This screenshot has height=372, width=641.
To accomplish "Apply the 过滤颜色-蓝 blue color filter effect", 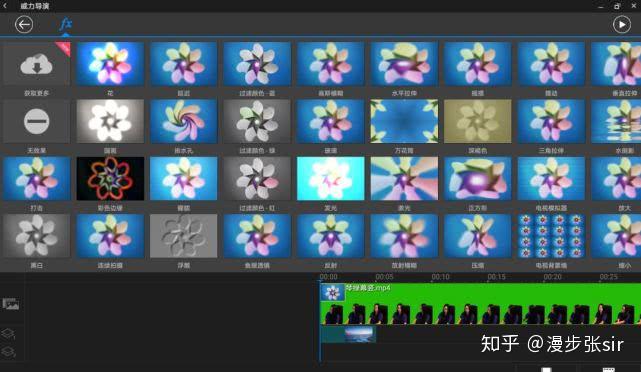I will click(257, 64).
